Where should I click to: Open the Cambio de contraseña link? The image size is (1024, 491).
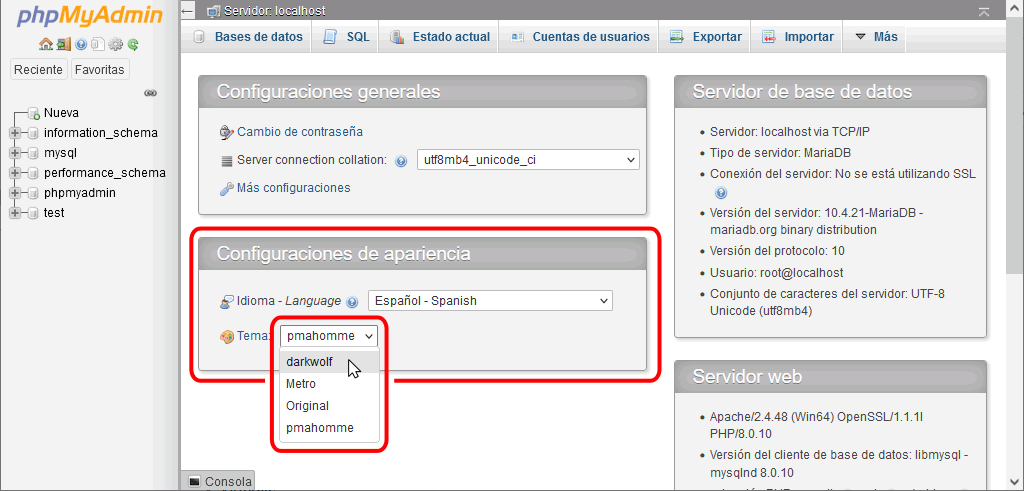tap(300, 132)
